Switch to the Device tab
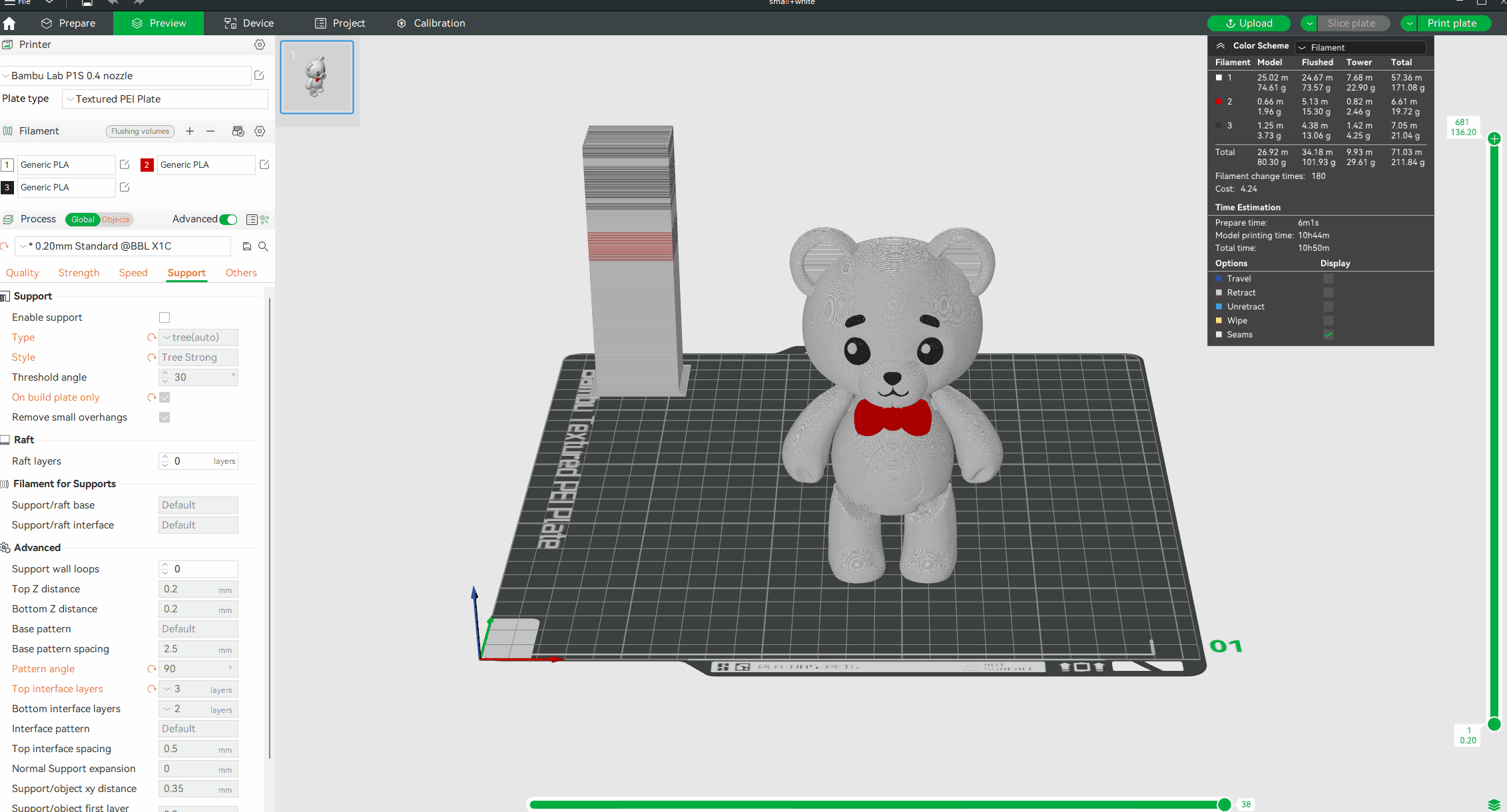 (249, 23)
